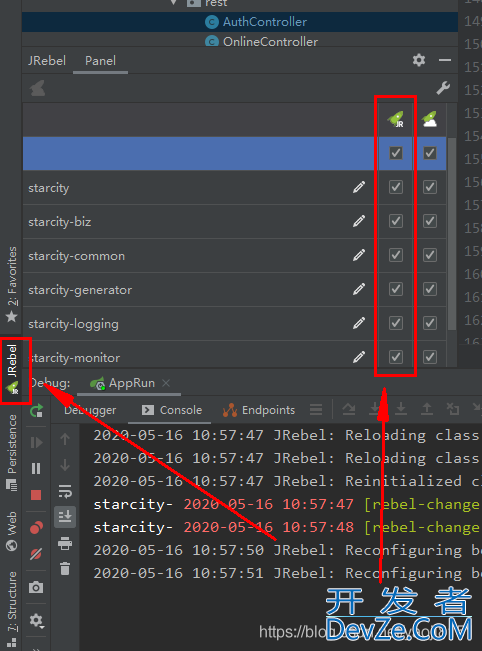The height and width of the screenshot is (651, 482).
Task: Open the Web side tool window
Action: coord(12,531)
